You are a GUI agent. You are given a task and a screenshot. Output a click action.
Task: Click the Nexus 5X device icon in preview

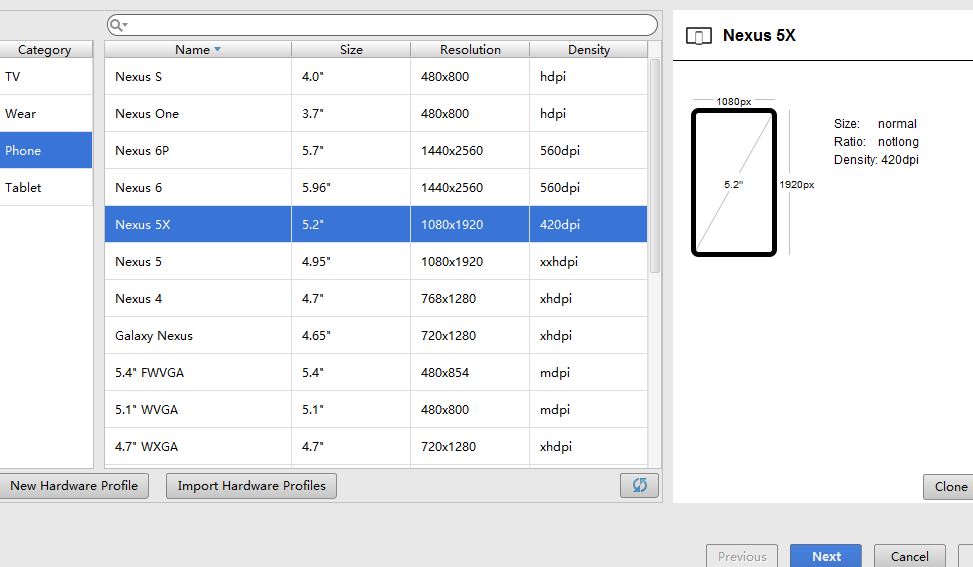[699, 36]
